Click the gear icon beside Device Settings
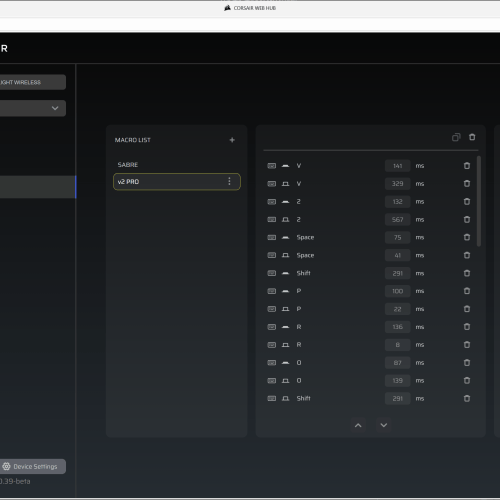 click(6, 466)
